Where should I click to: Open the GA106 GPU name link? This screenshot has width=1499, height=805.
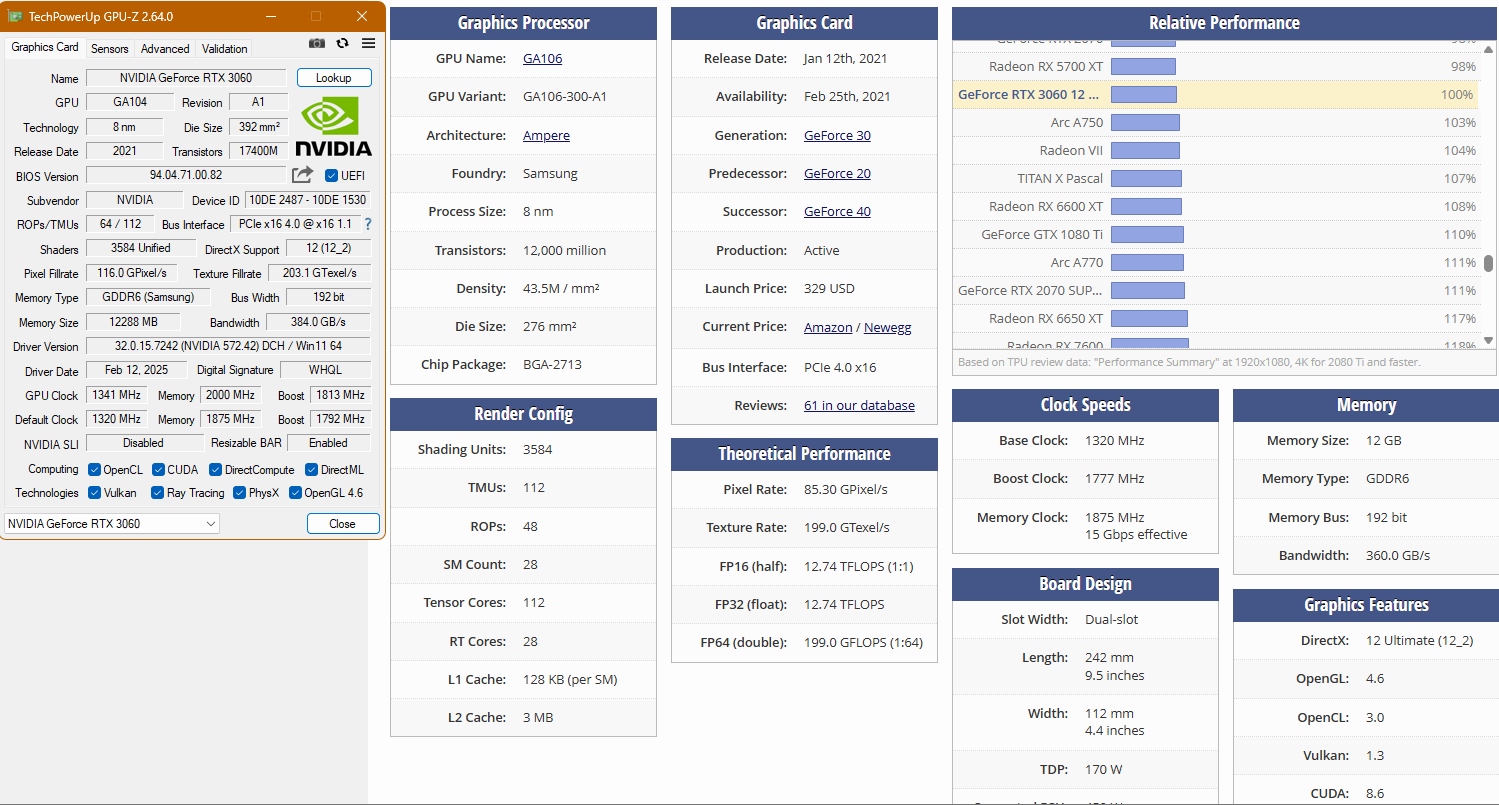coord(543,58)
